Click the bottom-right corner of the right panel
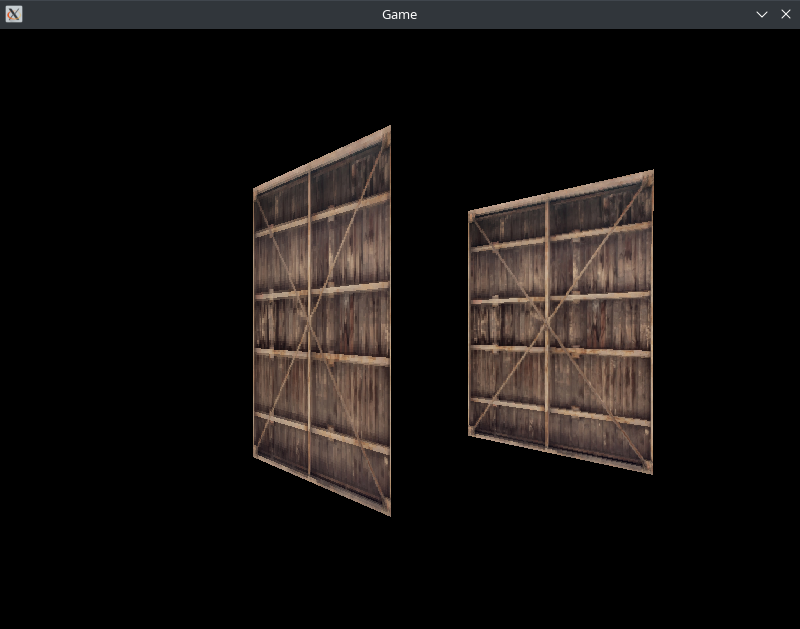Image resolution: width=800 pixels, height=629 pixels. [x=651, y=471]
